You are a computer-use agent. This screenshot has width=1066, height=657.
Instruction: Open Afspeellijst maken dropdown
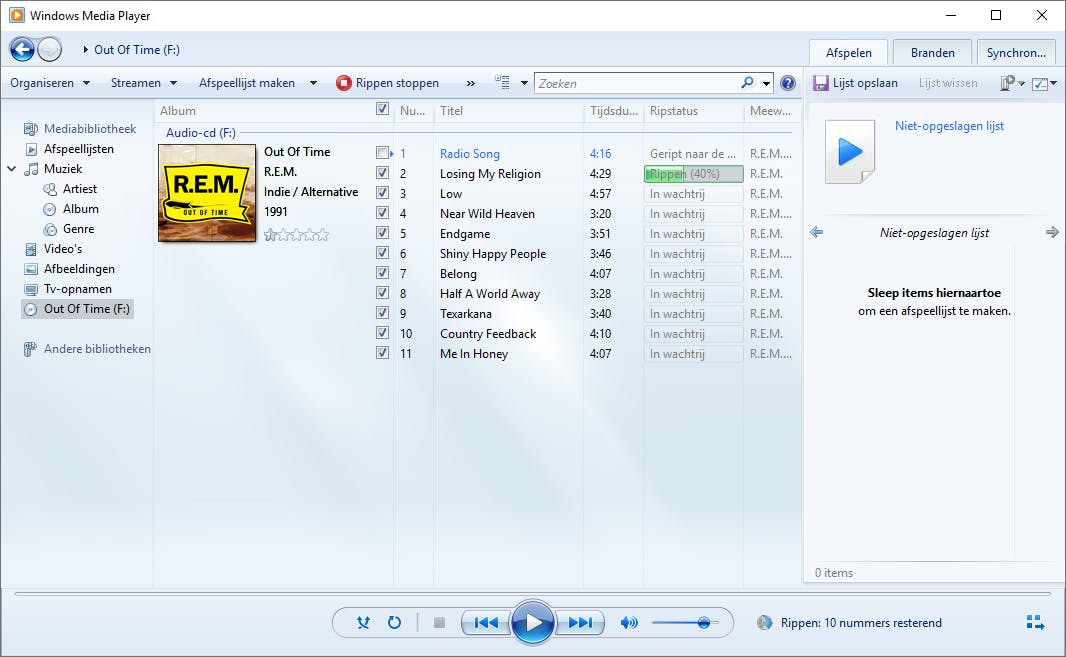pyautogui.click(x=258, y=83)
